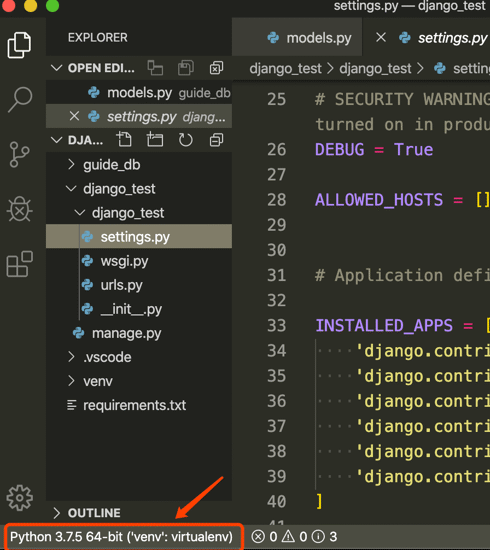Close the settings.py editor tab
Viewport: 490px width, 550px height.
[381, 37]
